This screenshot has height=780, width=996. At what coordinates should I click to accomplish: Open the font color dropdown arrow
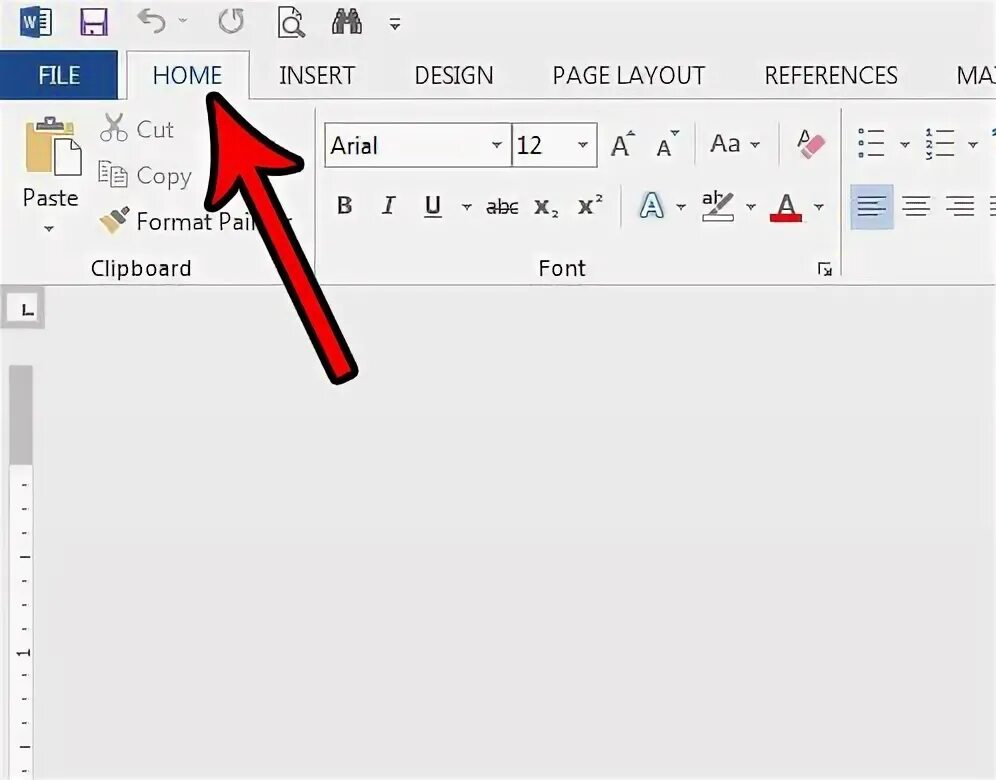819,206
